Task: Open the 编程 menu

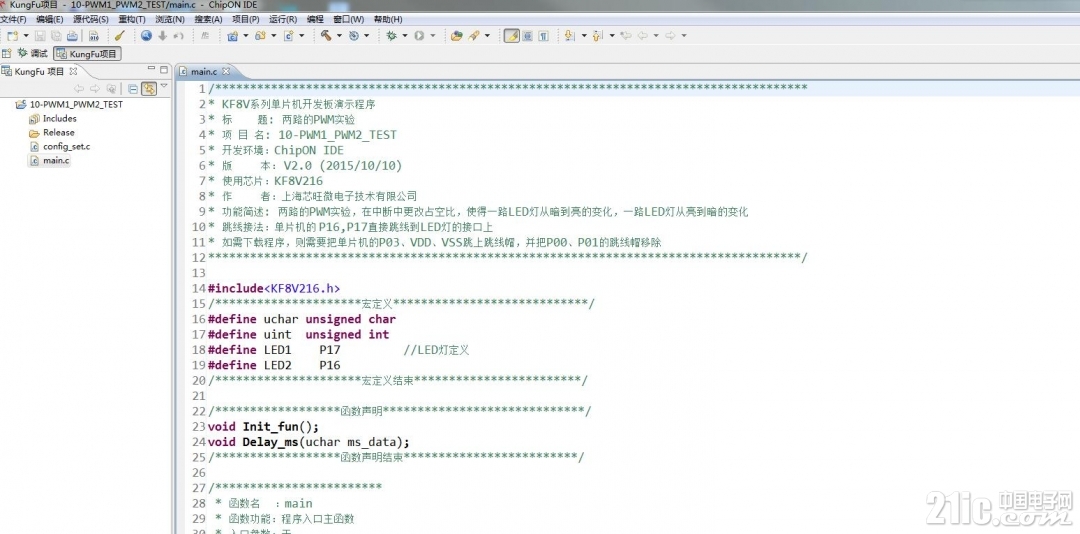Action: coord(315,19)
